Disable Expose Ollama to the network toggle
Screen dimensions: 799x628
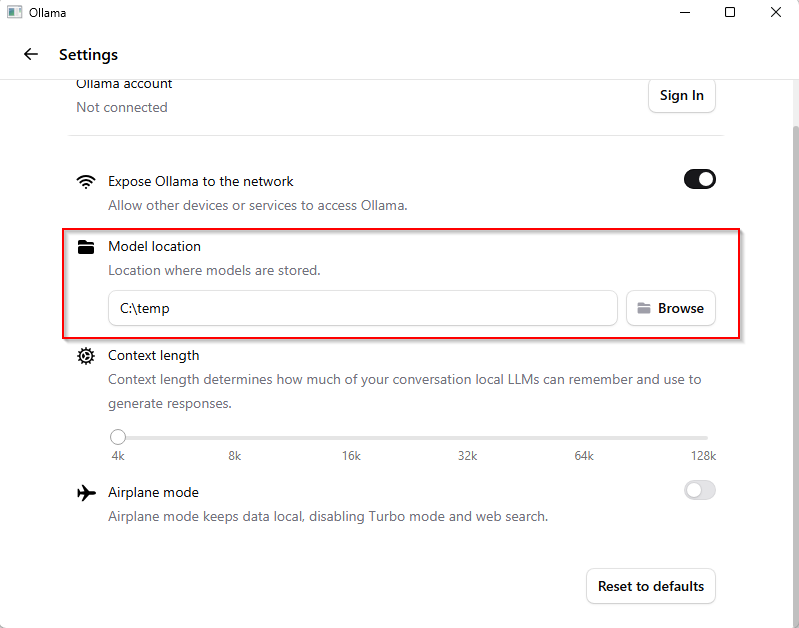[699, 180]
